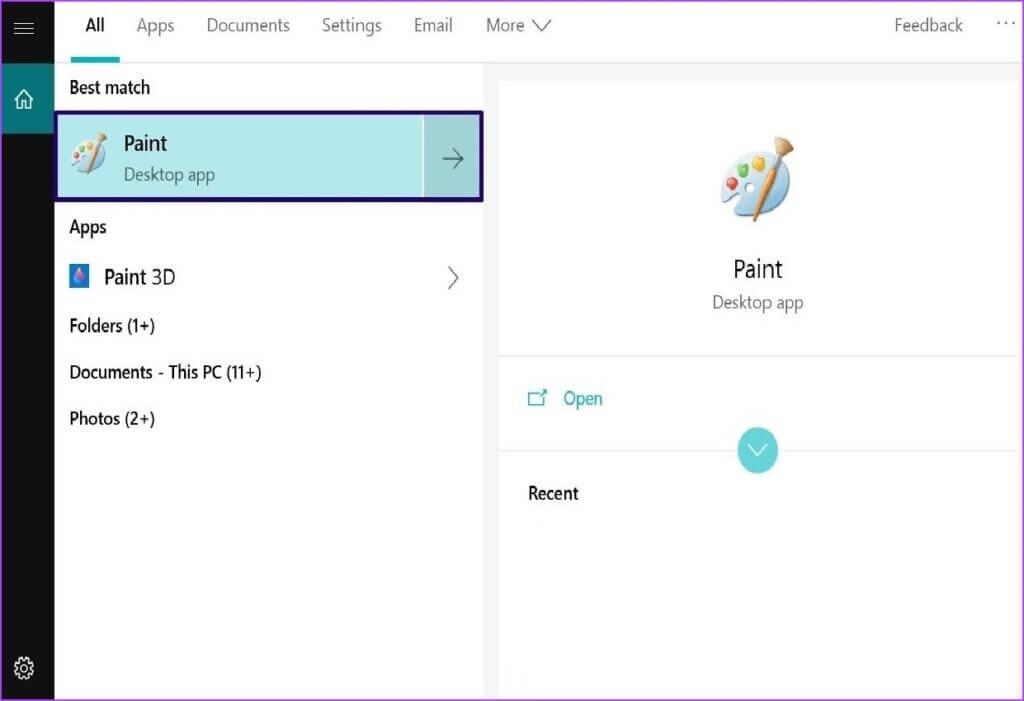Switch to the Settings tab
The height and width of the screenshot is (701, 1024).
tap(351, 25)
